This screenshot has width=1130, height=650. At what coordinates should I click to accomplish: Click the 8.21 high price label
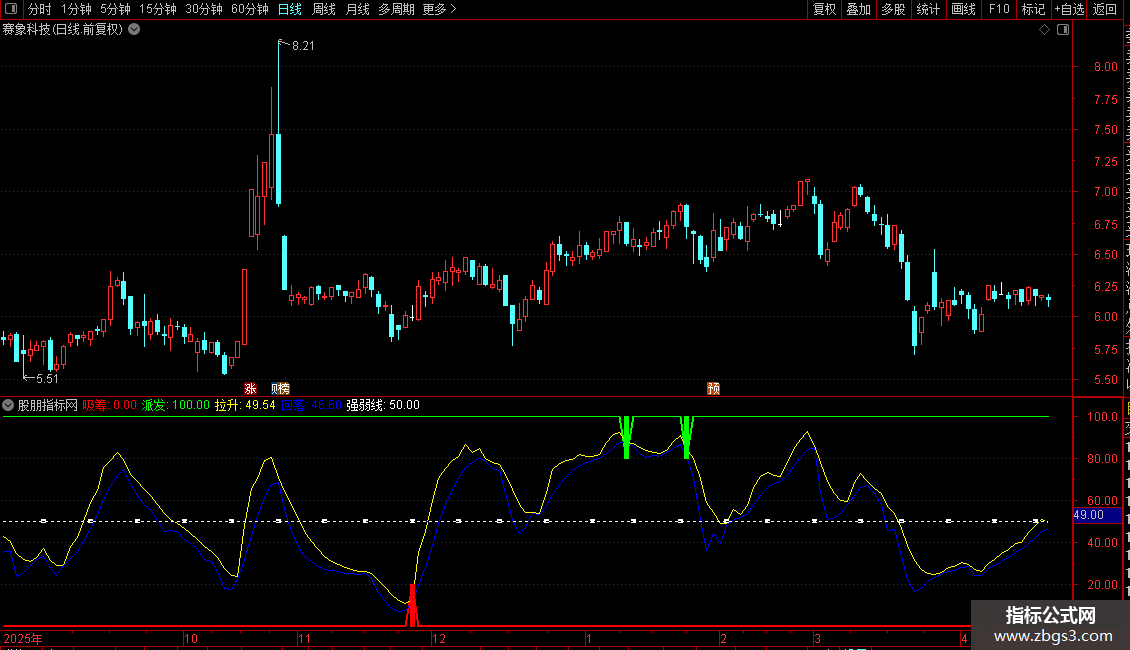pos(303,46)
